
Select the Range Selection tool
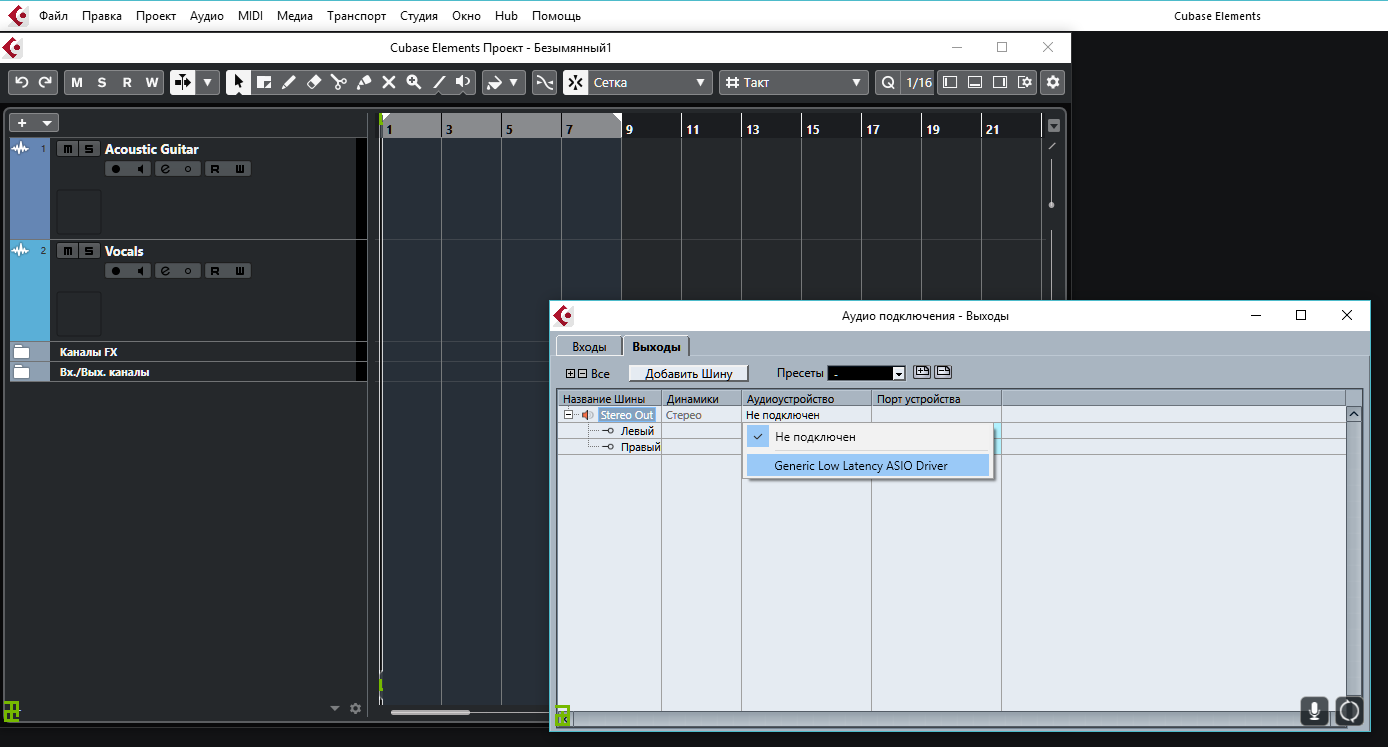point(264,82)
